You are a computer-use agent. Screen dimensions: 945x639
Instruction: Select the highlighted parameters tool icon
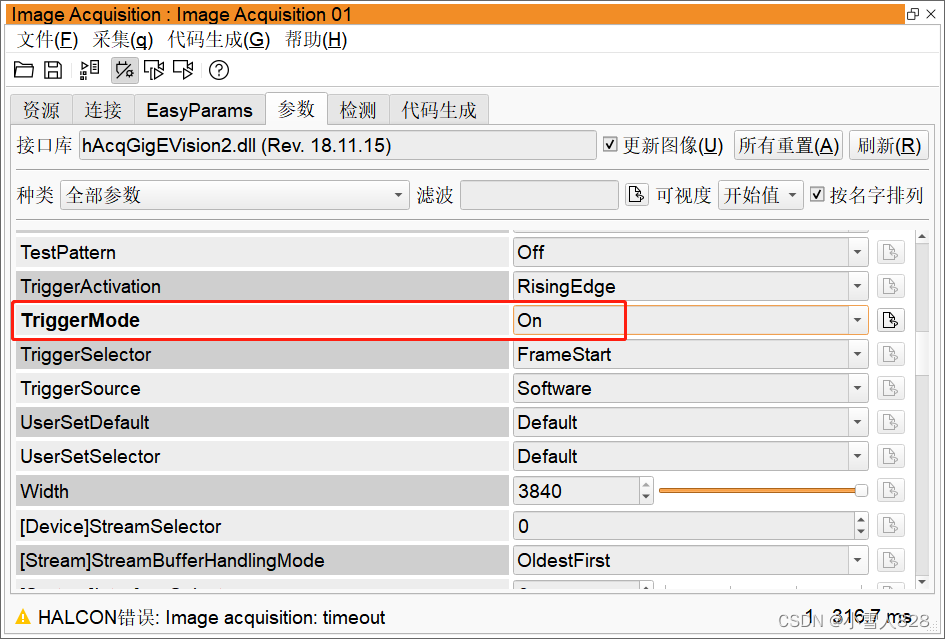(x=124, y=70)
